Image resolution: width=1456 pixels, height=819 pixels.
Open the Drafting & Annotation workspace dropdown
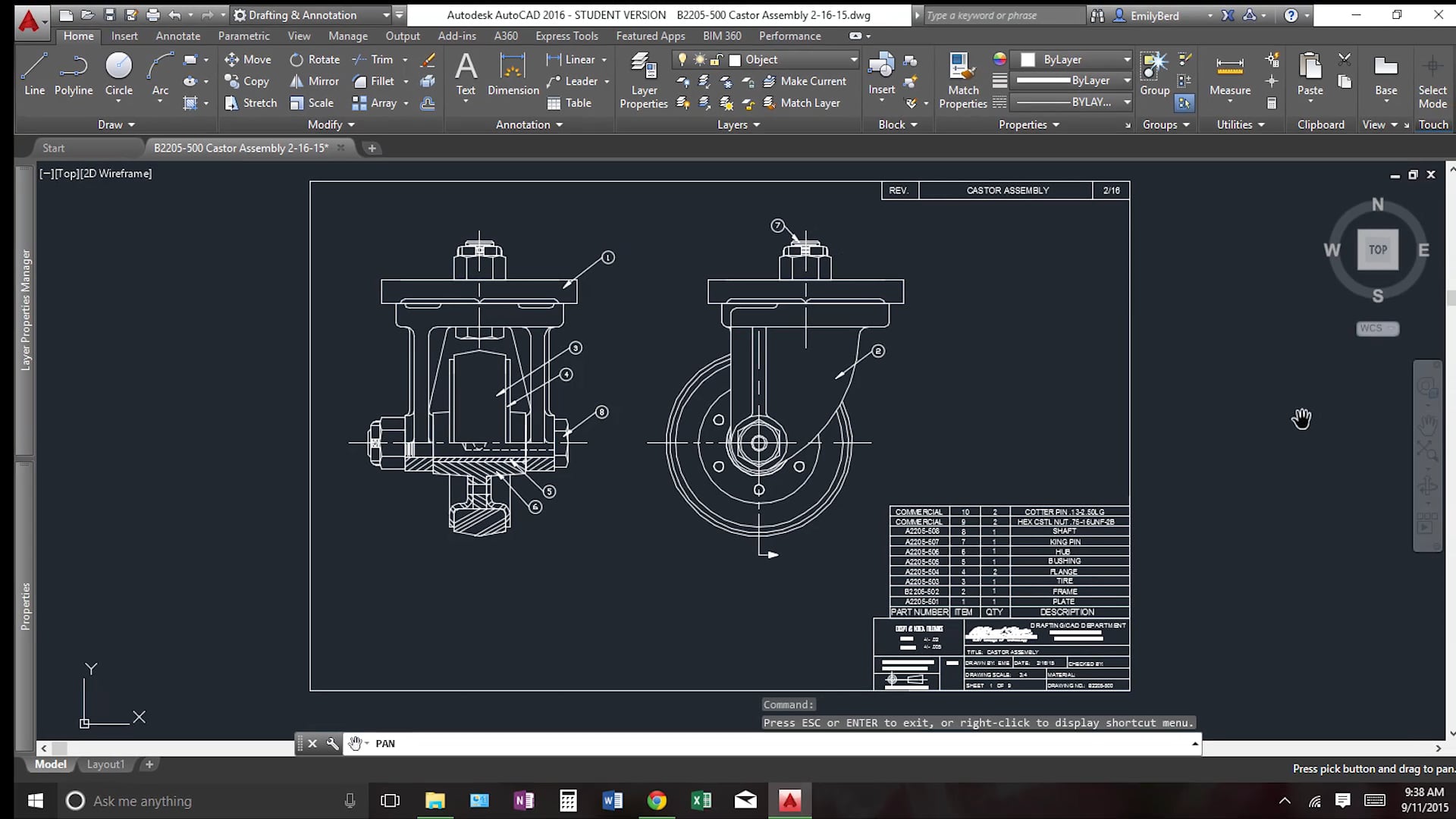click(386, 15)
